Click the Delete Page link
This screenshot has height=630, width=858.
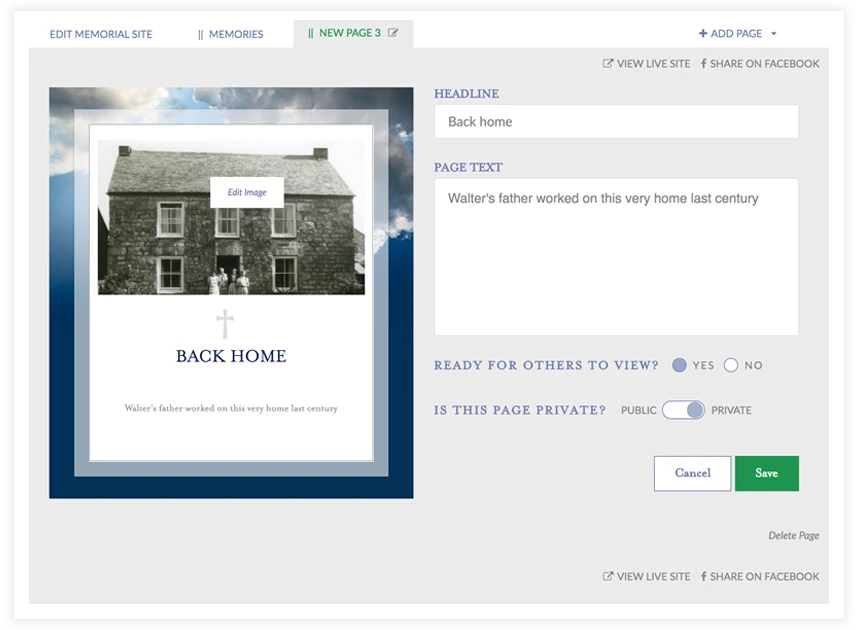793,536
